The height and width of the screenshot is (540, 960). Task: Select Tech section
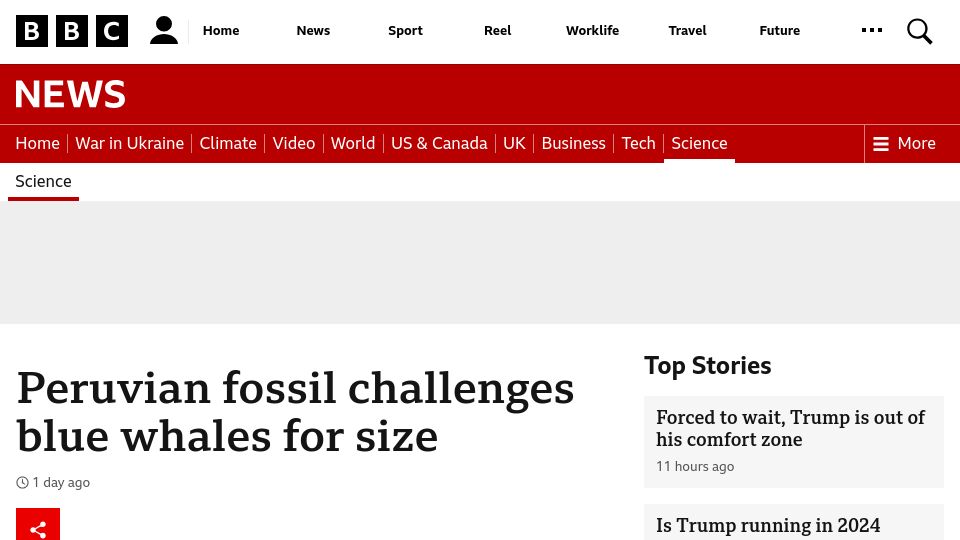638,143
